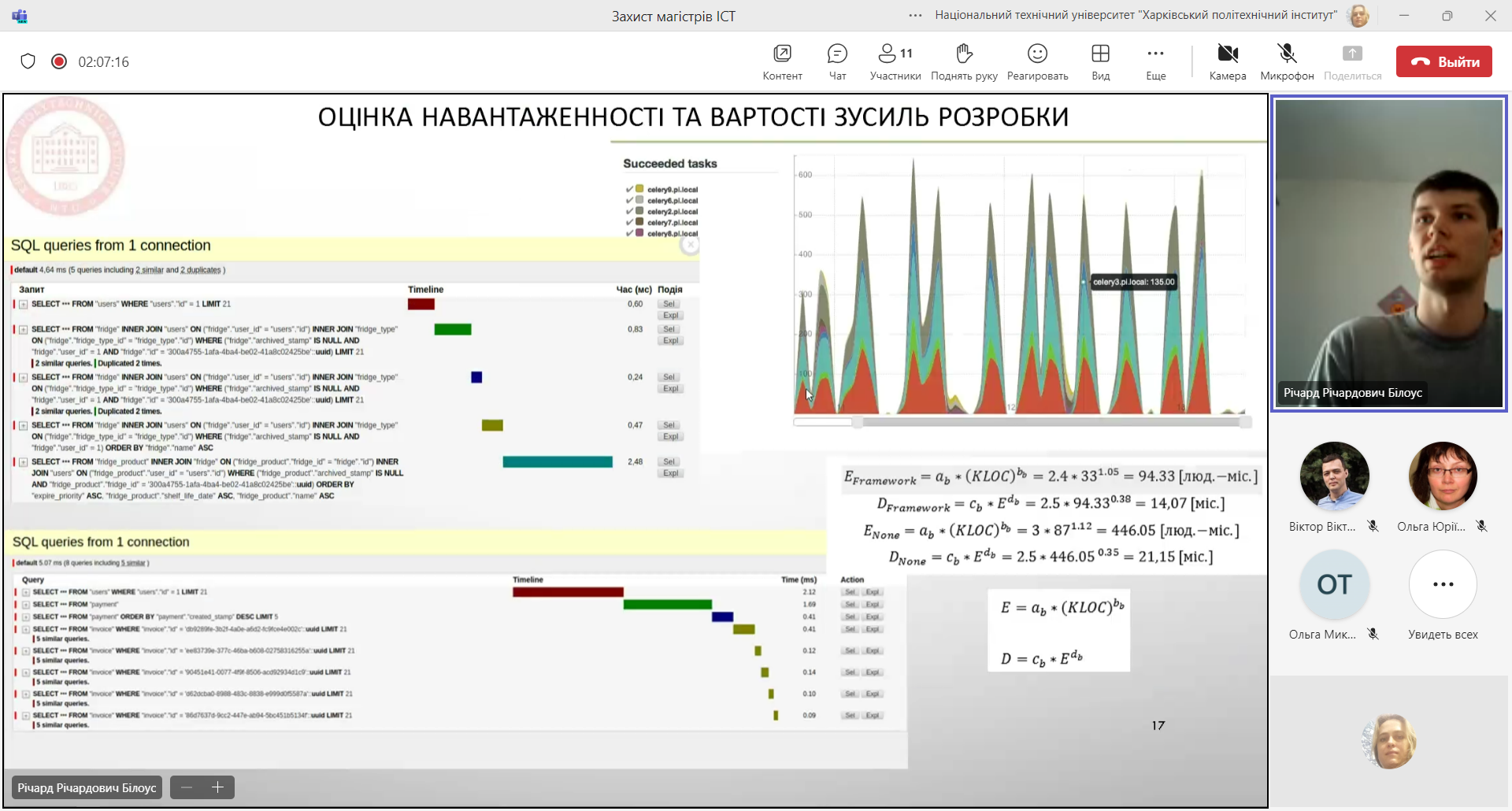Click the recording indicator icon
The height and width of the screenshot is (811, 1512).
(59, 61)
